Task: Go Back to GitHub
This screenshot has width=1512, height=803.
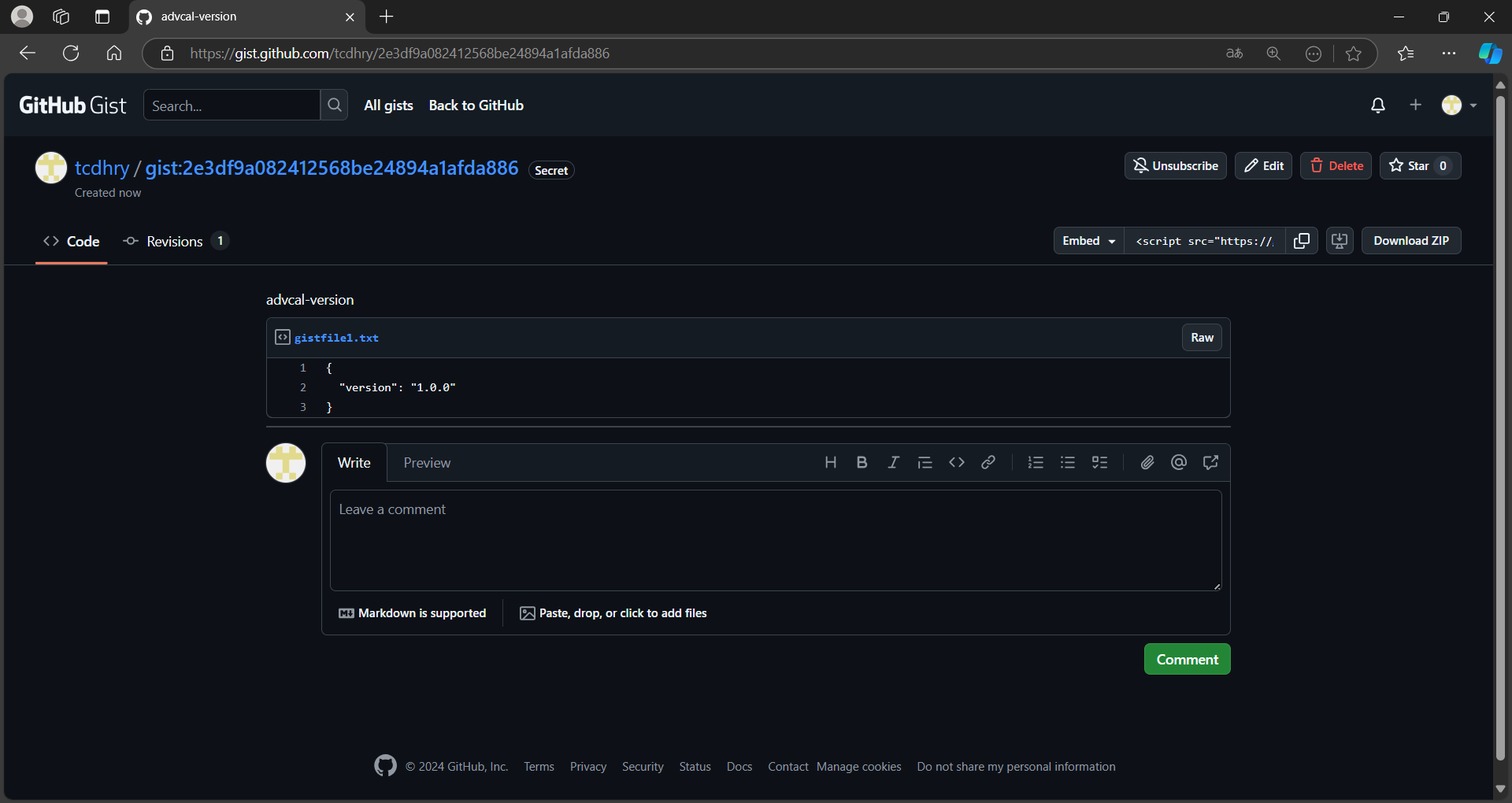Action: click(x=476, y=105)
